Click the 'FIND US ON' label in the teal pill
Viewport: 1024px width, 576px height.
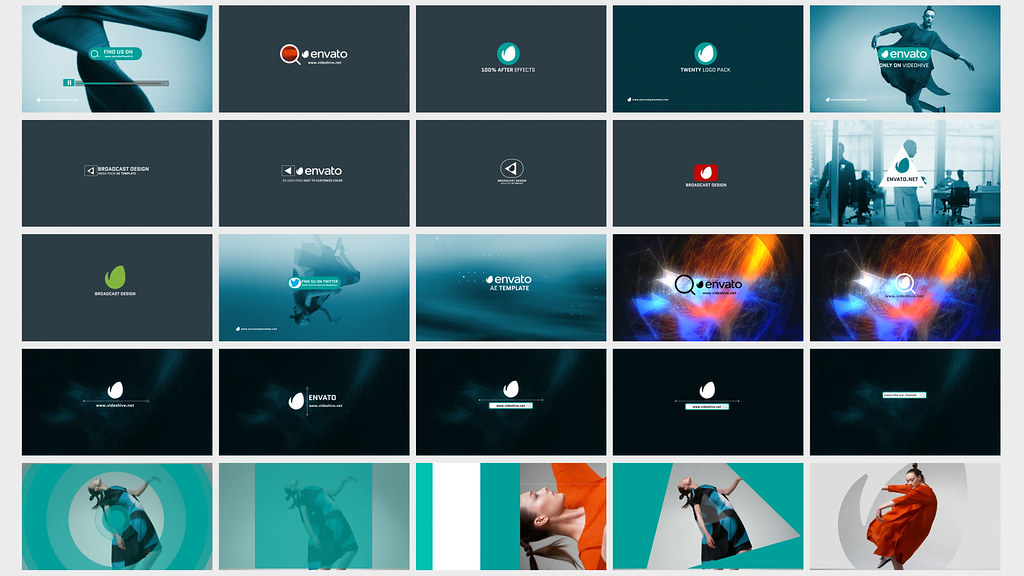click(x=118, y=52)
